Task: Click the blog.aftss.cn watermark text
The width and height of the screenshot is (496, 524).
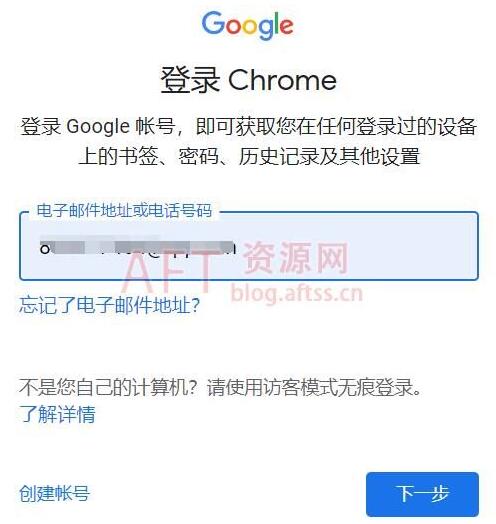Action: 297,292
